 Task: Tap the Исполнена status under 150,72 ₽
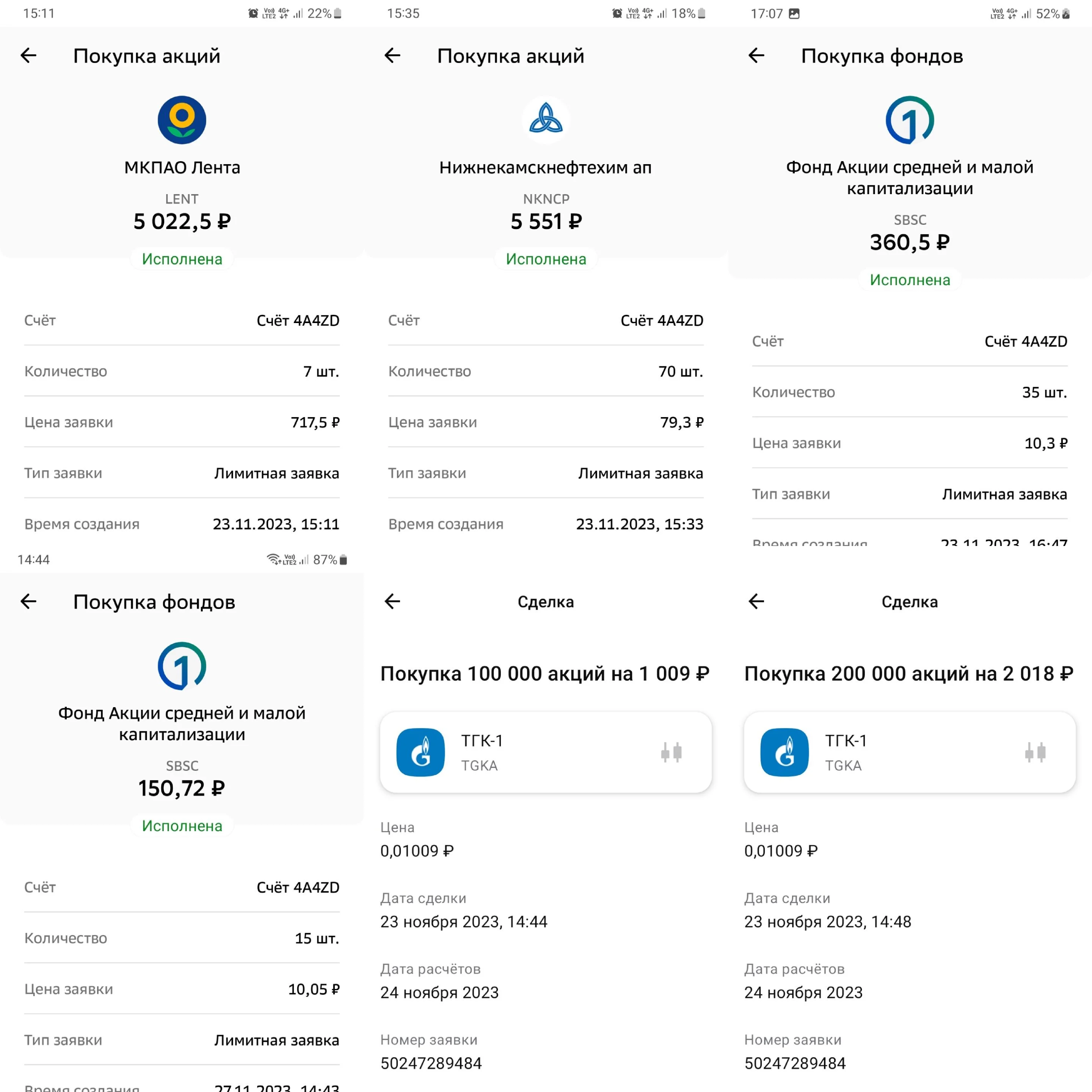click(x=182, y=826)
